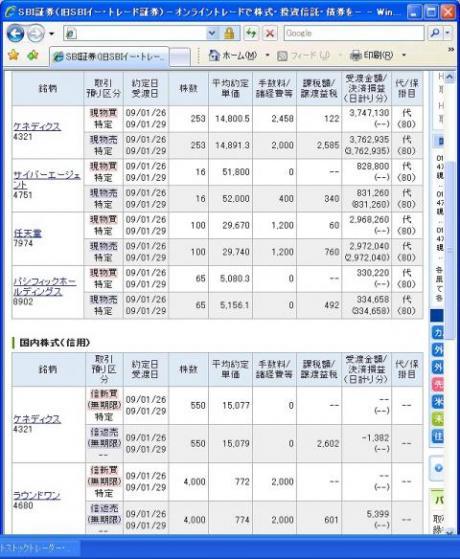Screen dimensions: 460x559
Task: Select the 2,458 commission cell
Action: pyautogui.click(x=275, y=119)
